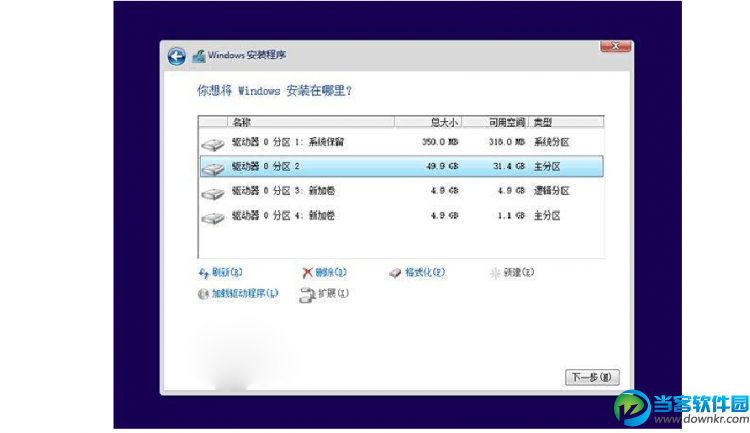The image size is (750, 433).
Task: Click the 350.0 MB total size value
Action: [x=440, y=142]
